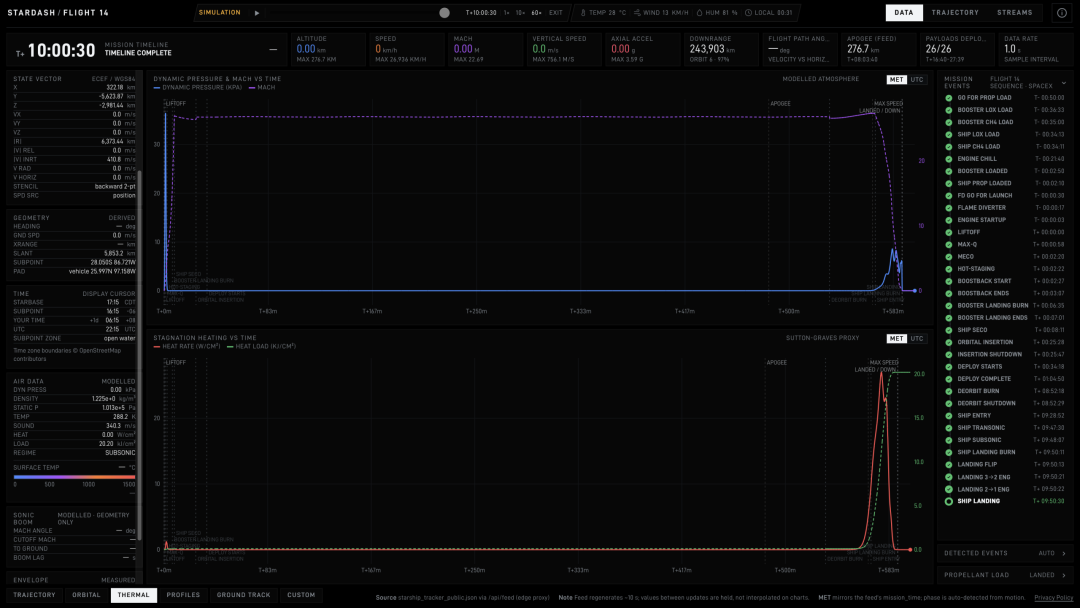The width and height of the screenshot is (1080, 608).
Task: Click the thermometer temperature icon
Action: (583, 12)
